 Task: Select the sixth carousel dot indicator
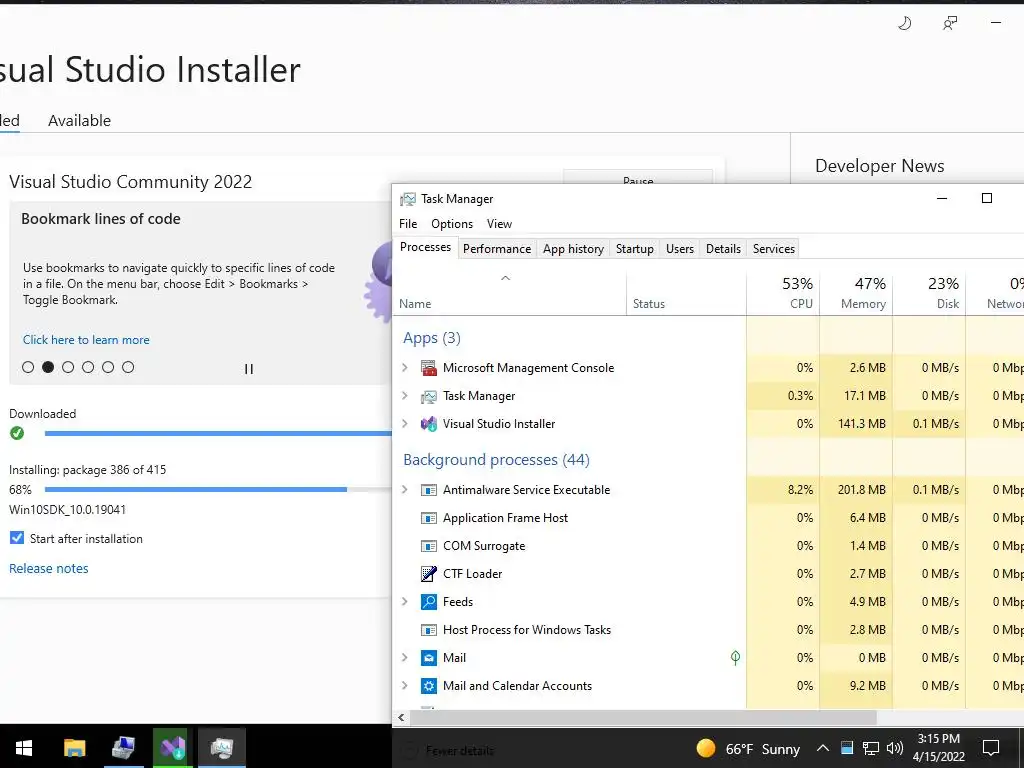[x=128, y=367]
